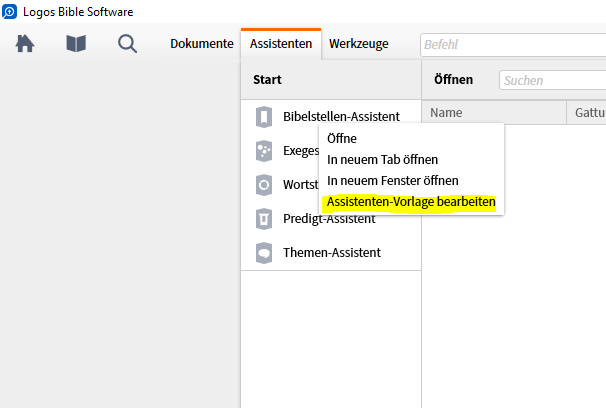Click the Bibelstellen-Assistent icon
Image resolution: width=606 pixels, height=408 pixels.
[264, 117]
